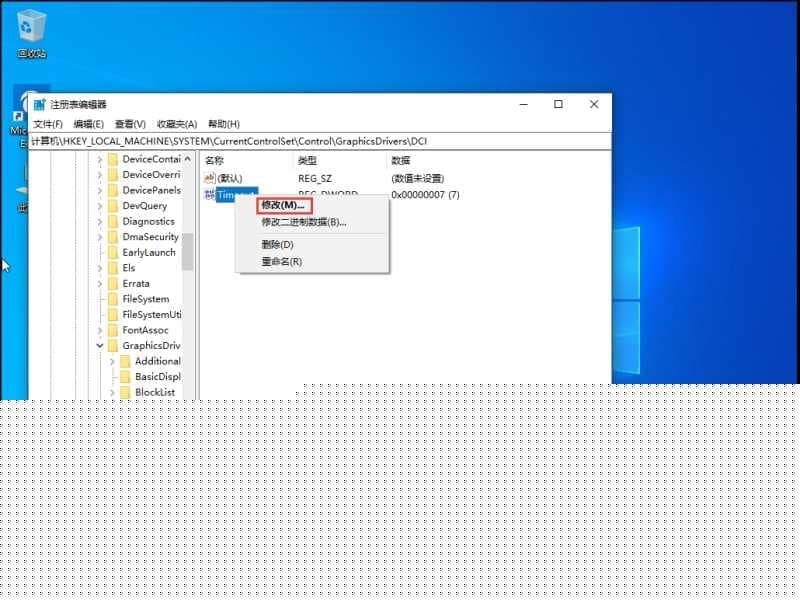Screen dimensions: 800x600
Task: Click the Errata folder icon
Action: click(113, 284)
